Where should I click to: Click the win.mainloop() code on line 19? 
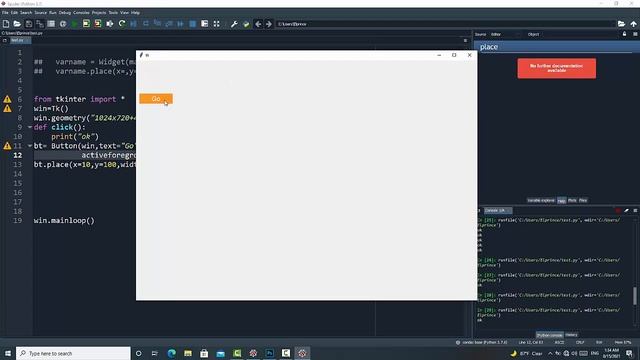click(x=64, y=220)
